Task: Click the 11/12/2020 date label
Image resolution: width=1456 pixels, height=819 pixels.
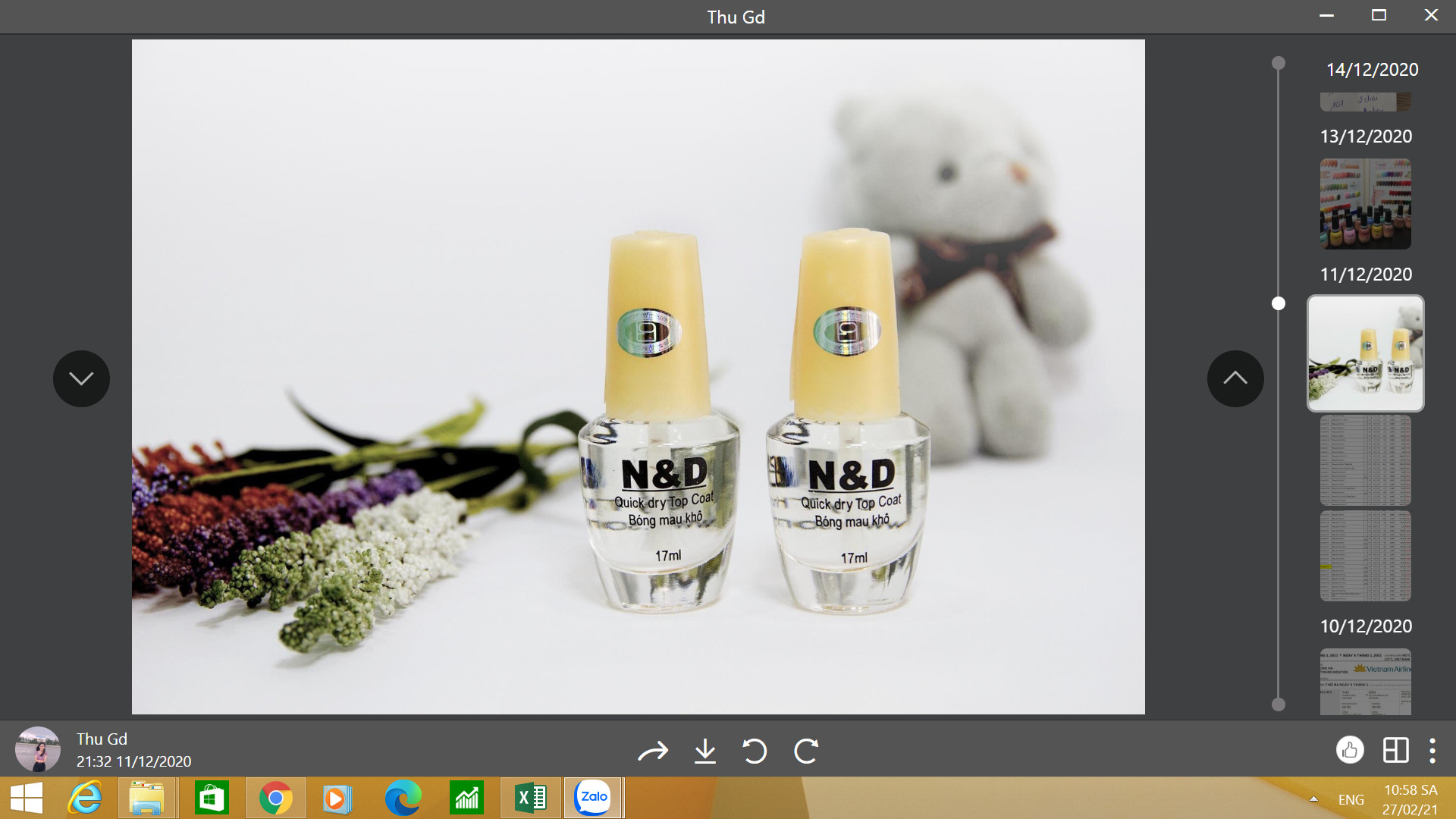Action: click(x=1366, y=275)
